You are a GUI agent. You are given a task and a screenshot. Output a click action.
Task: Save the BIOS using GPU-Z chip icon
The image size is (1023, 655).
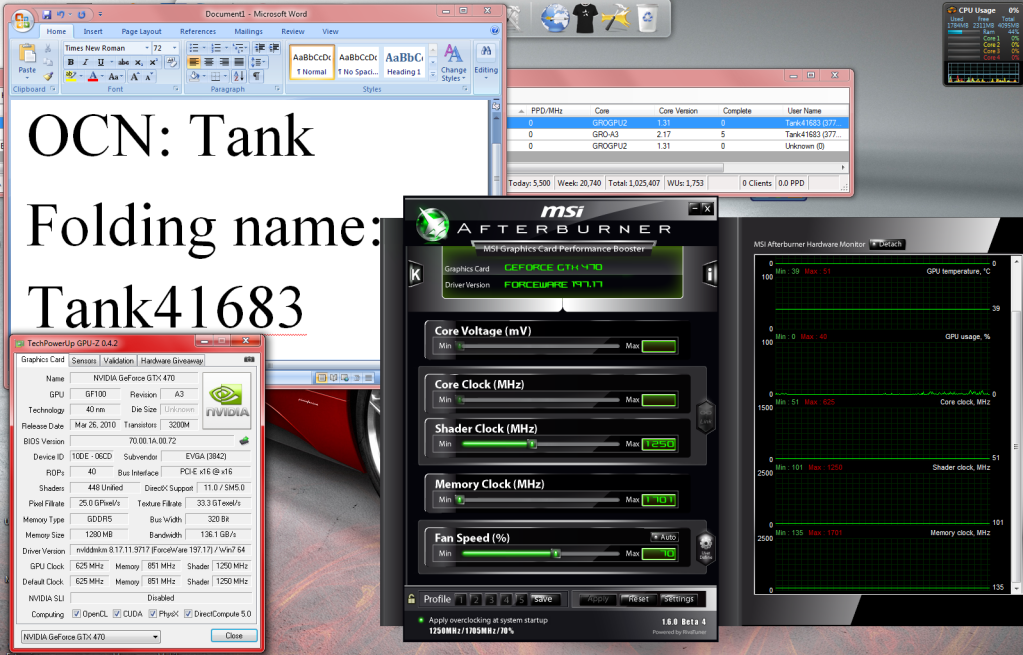click(244, 441)
